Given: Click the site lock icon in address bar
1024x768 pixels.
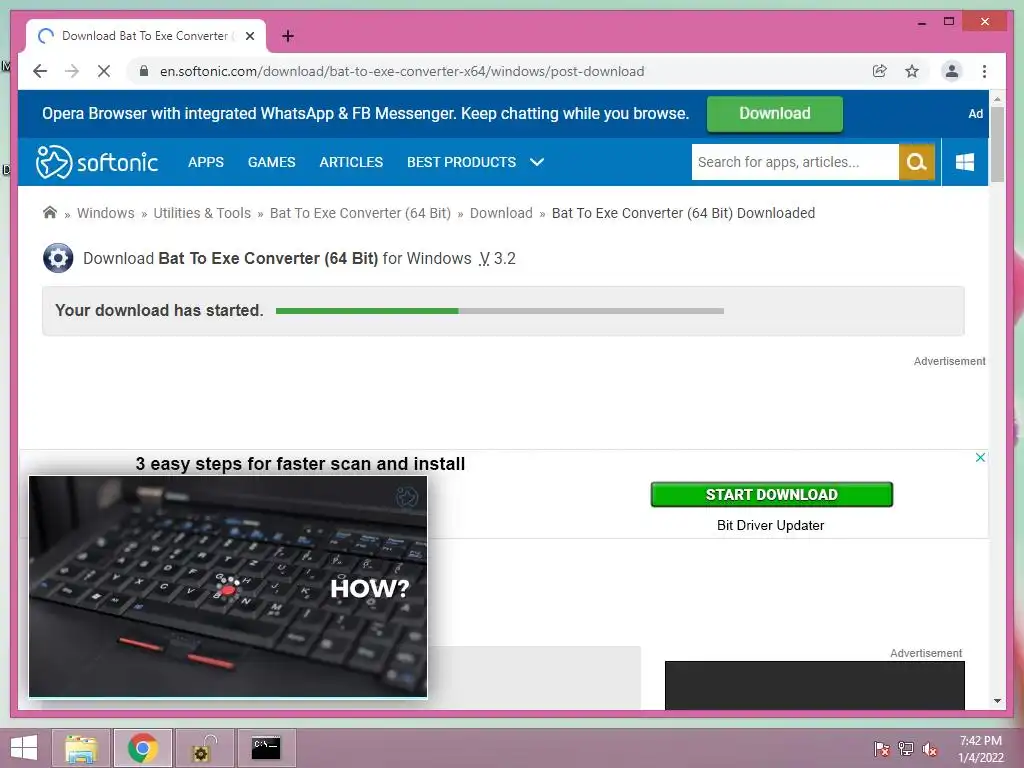Looking at the screenshot, I should coord(144,71).
